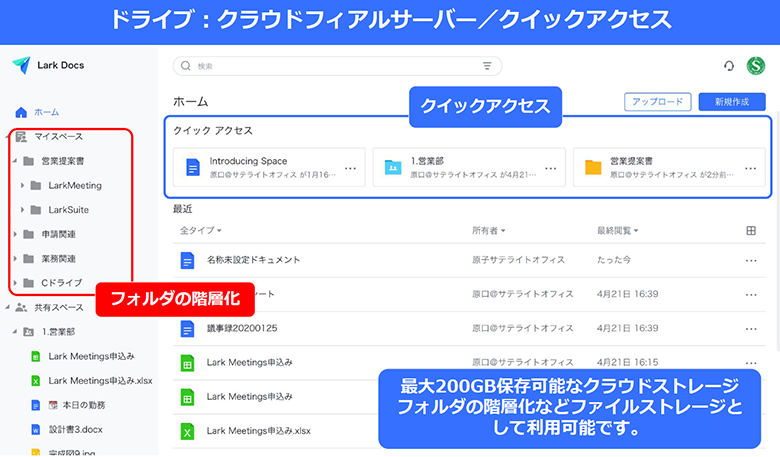Screen dimensions: 780x457
Task: Select Cドライブ folder in sidebar
Action: pyautogui.click(x=62, y=283)
